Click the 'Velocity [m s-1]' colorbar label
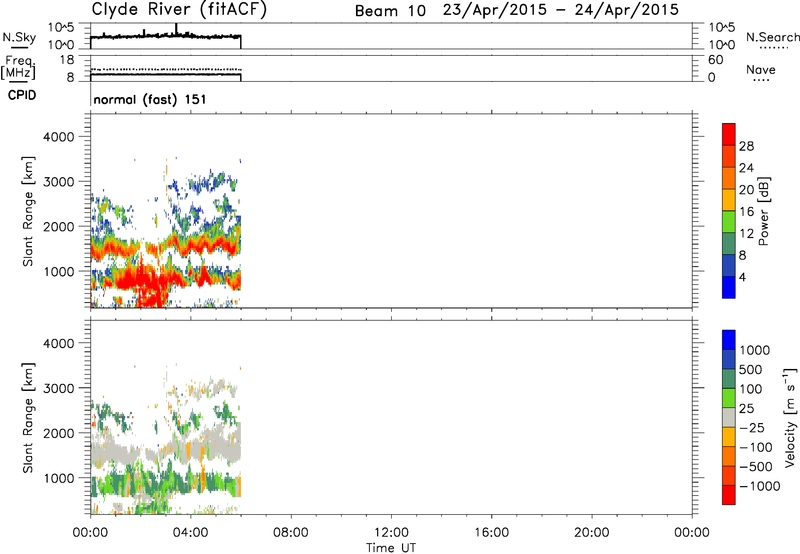The height and width of the screenshot is (554, 800). 790,417
